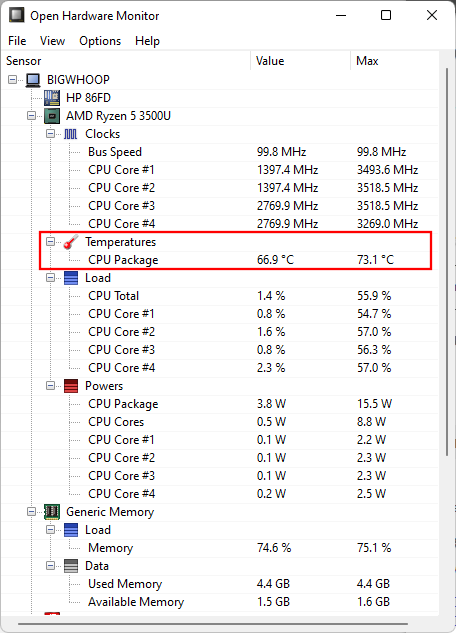
Task: Close the Open Hardware Monitor window
Action: click(432, 15)
